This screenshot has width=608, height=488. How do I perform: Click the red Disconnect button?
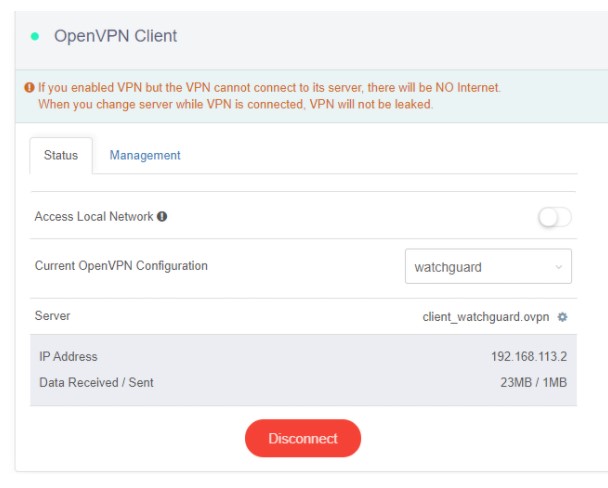point(303,438)
